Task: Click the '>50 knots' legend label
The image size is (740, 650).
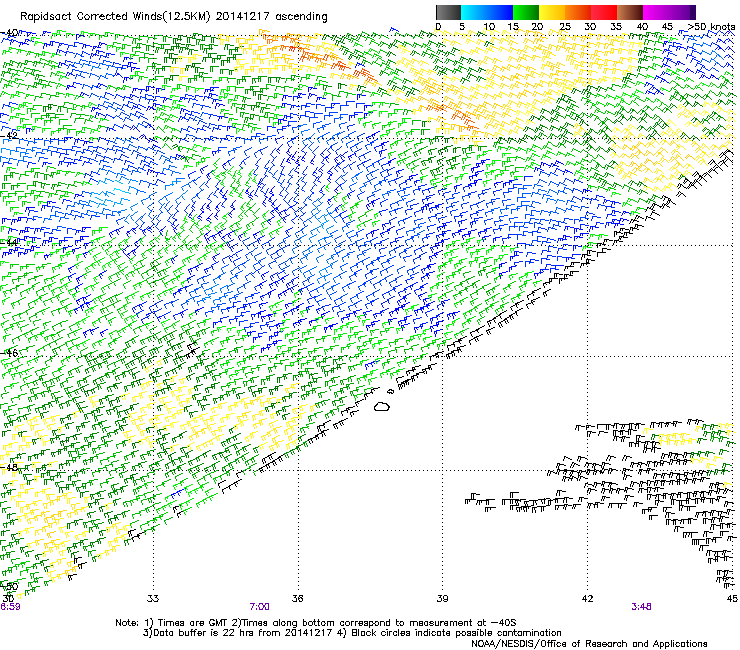Action: tap(711, 27)
